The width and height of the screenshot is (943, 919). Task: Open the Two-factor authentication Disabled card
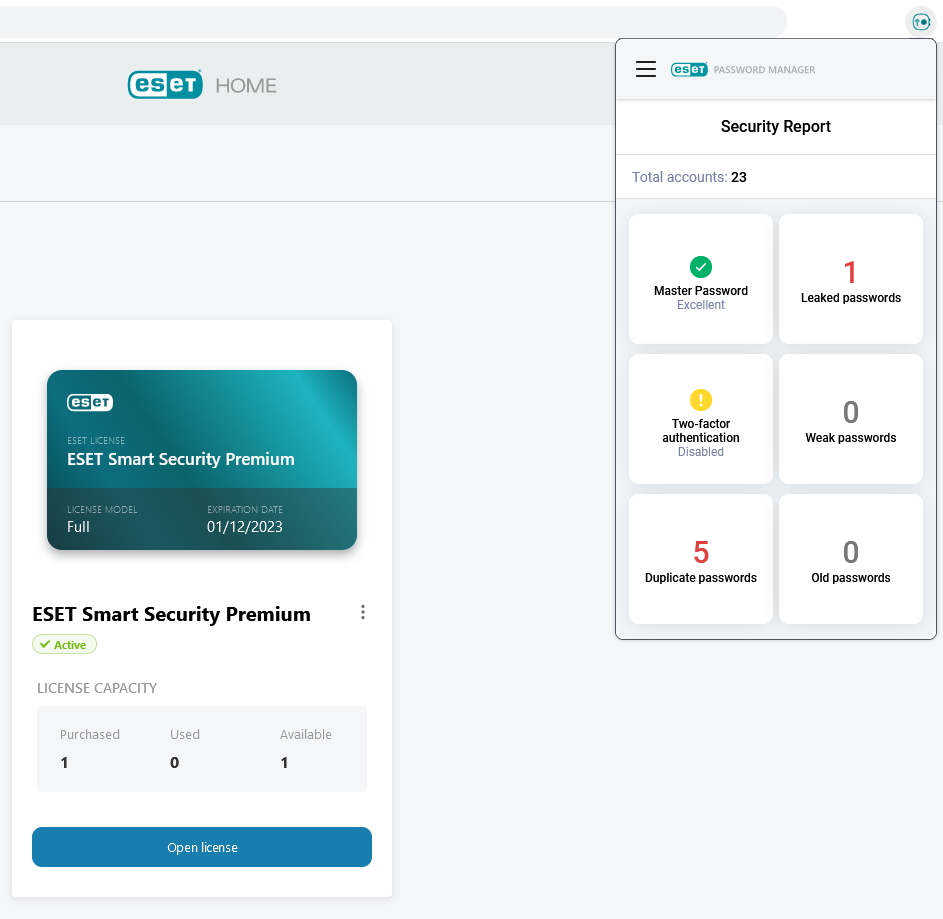click(701, 419)
